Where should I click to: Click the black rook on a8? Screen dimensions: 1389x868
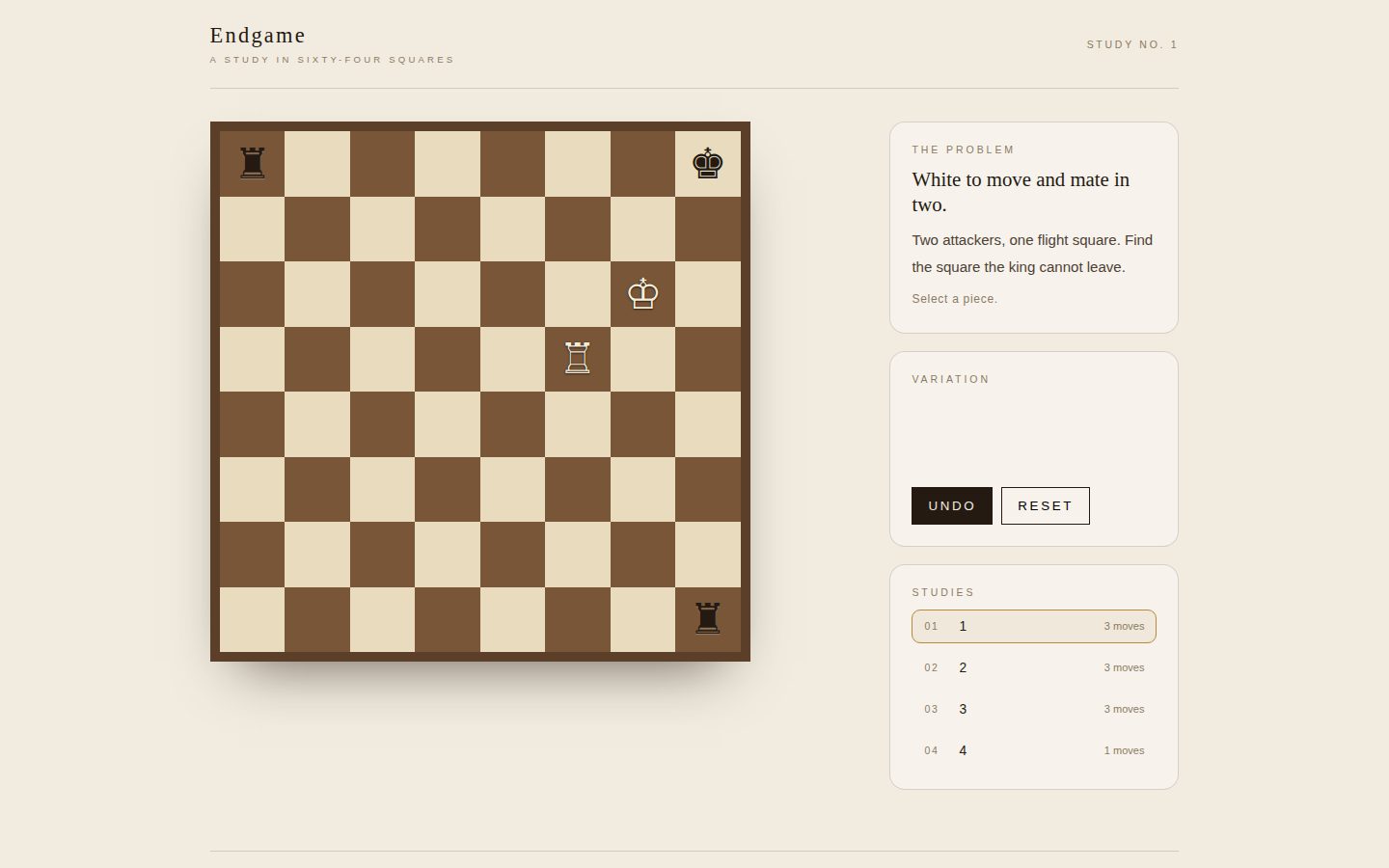click(x=252, y=164)
